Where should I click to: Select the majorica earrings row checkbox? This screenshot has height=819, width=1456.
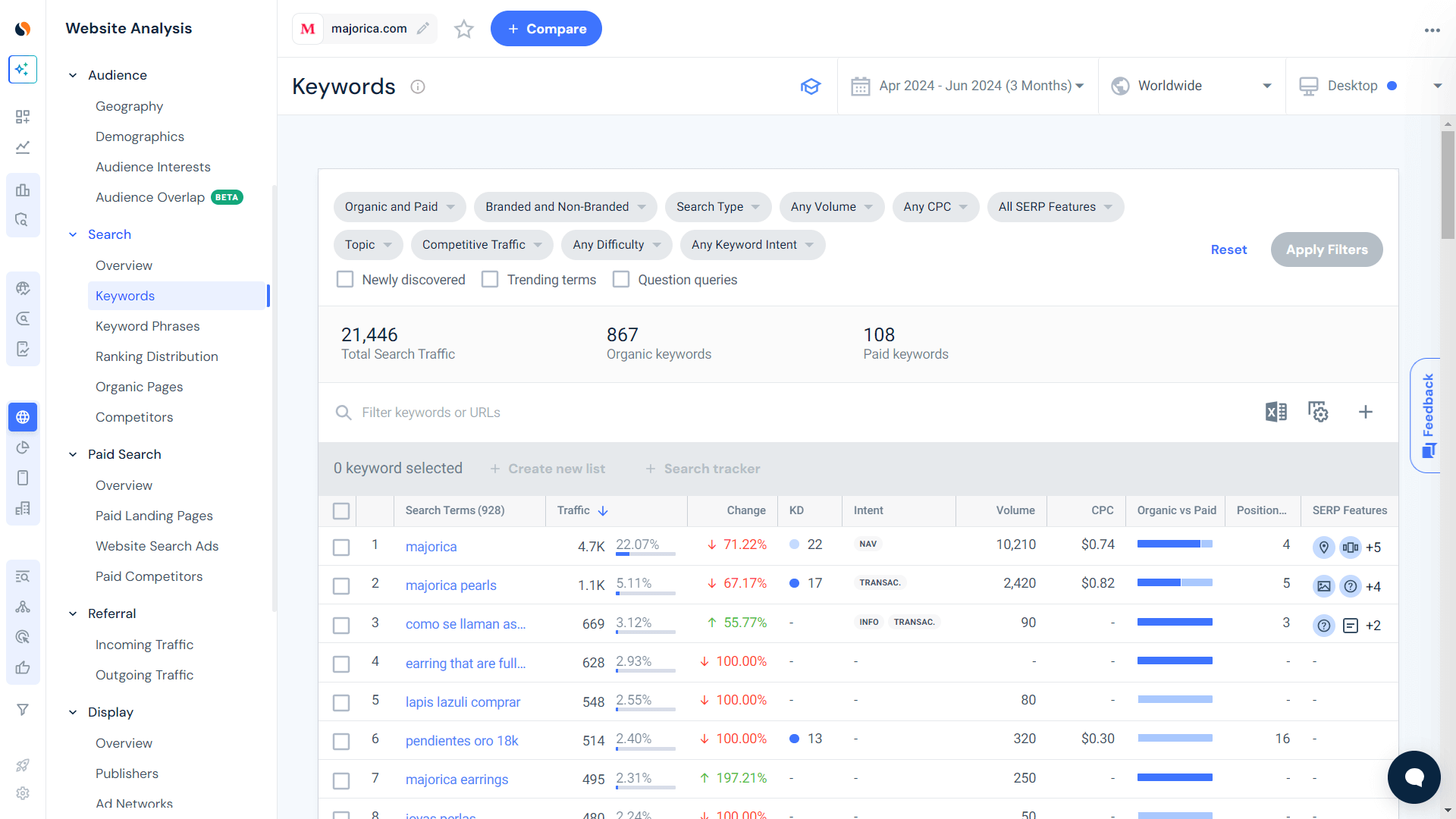341,781
